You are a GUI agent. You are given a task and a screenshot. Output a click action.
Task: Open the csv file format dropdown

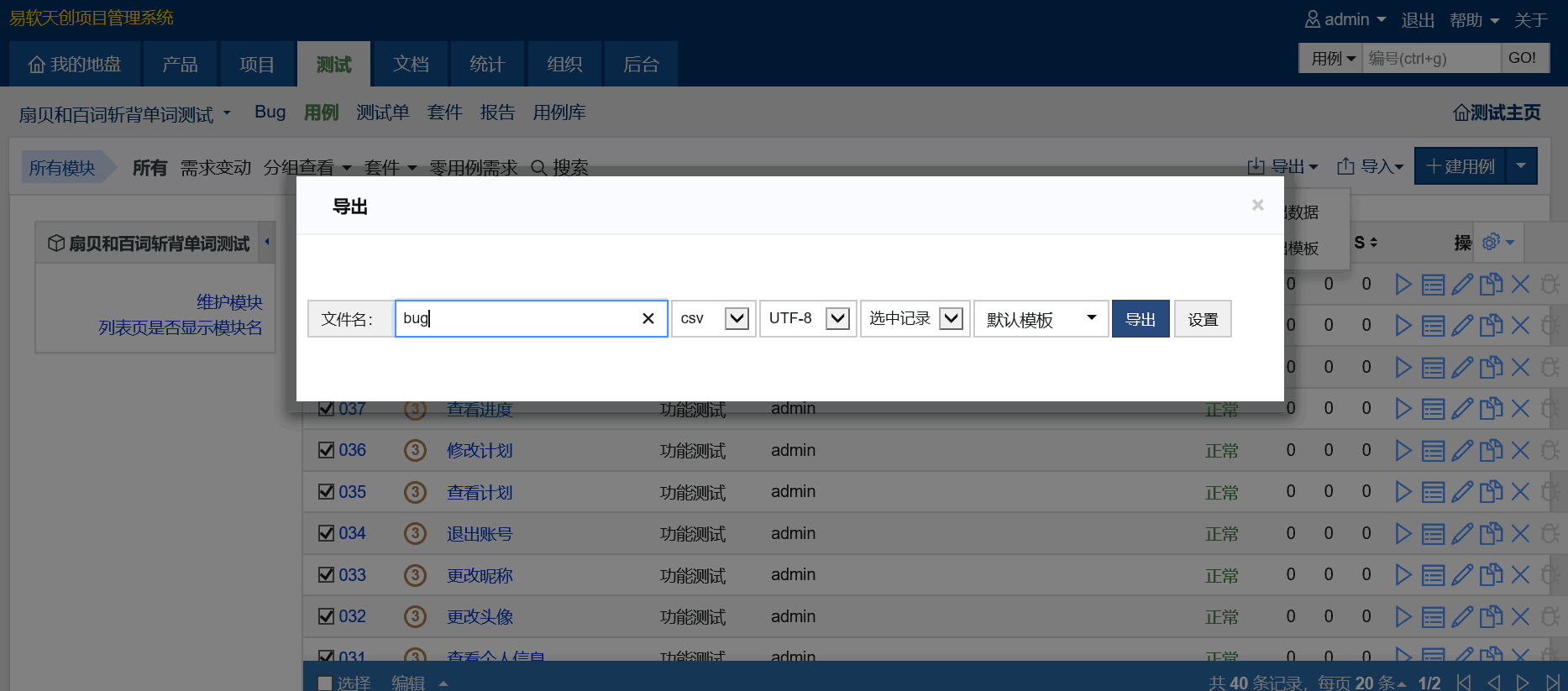click(714, 319)
